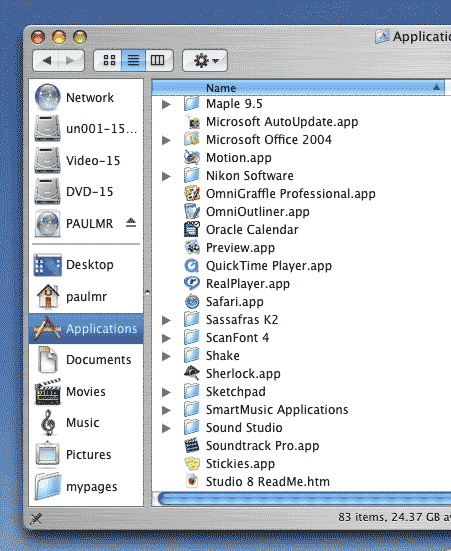The width and height of the screenshot is (451, 551).
Task: Click the Nikon Software row name
Action: (x=250, y=176)
